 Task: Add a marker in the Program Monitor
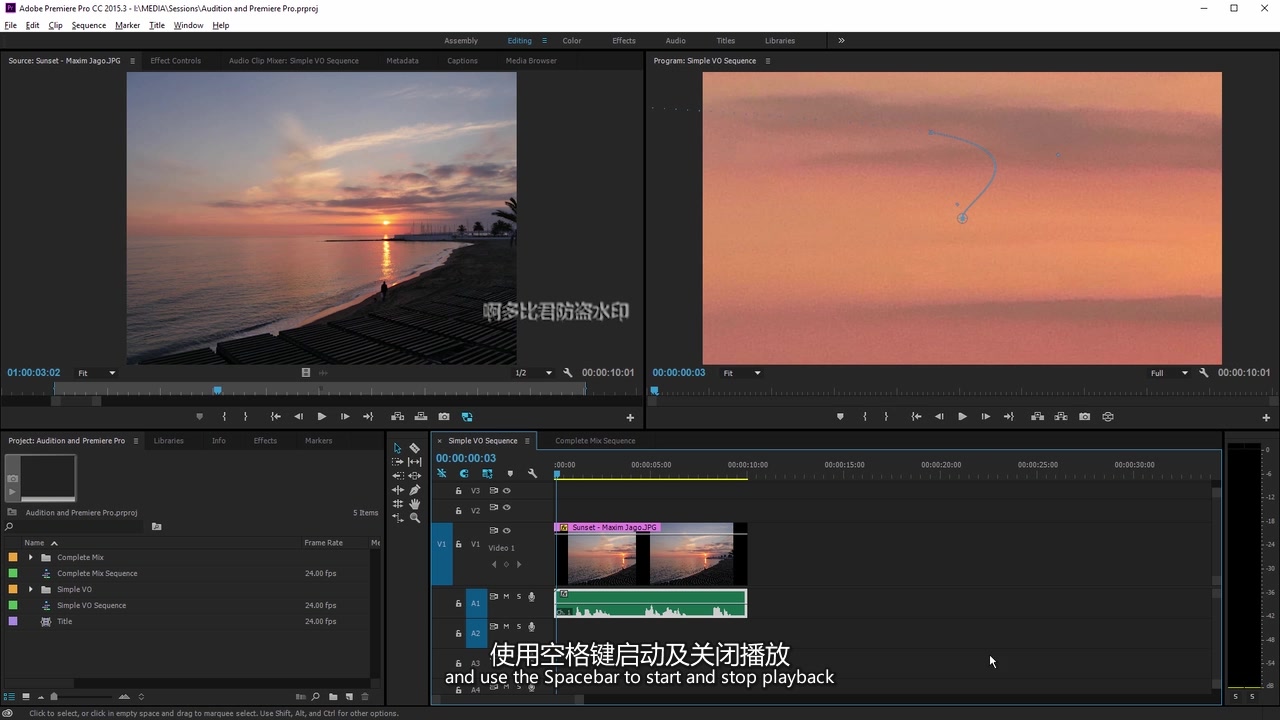840,417
